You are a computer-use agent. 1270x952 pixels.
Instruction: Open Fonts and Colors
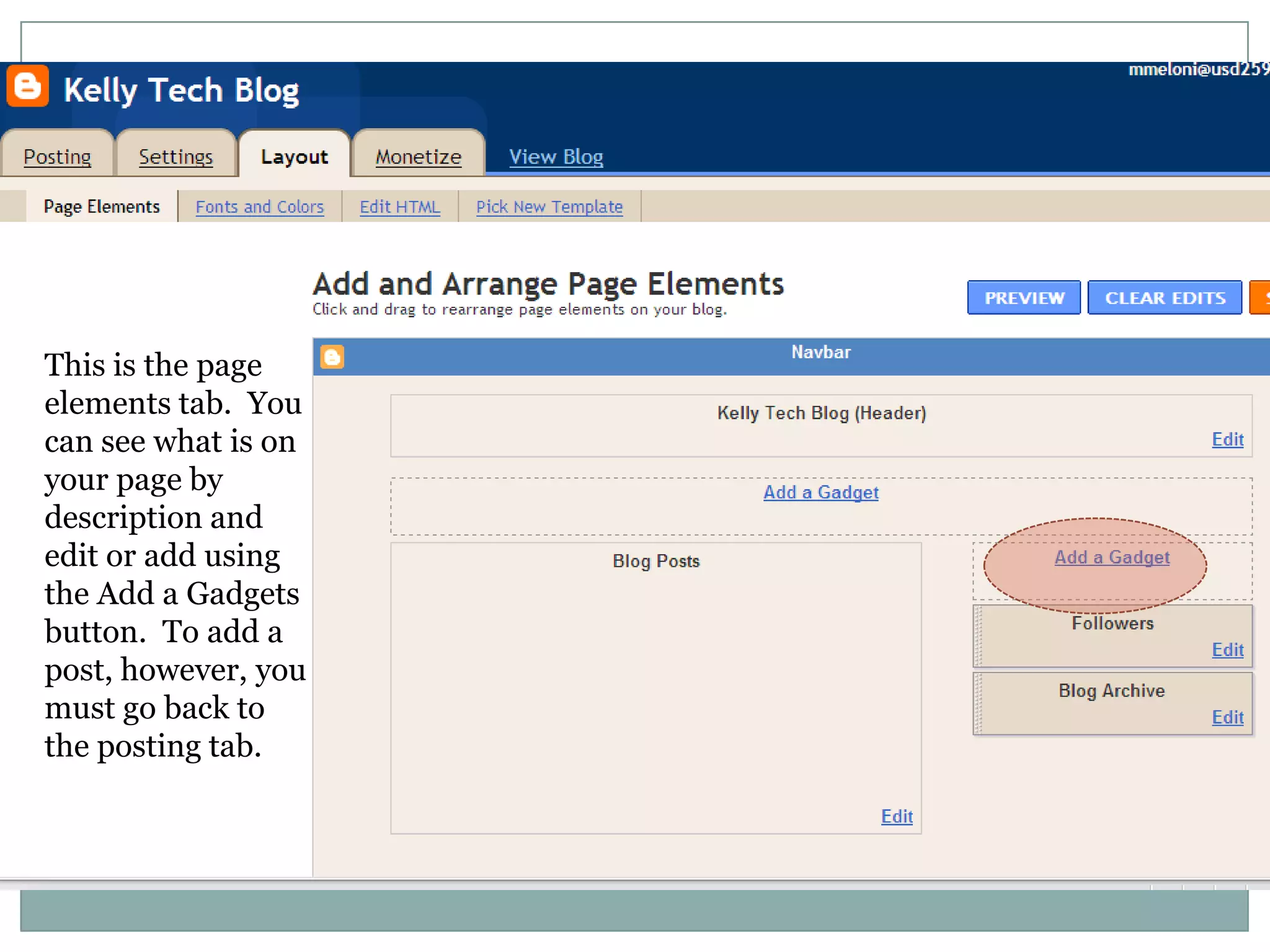pyautogui.click(x=260, y=206)
